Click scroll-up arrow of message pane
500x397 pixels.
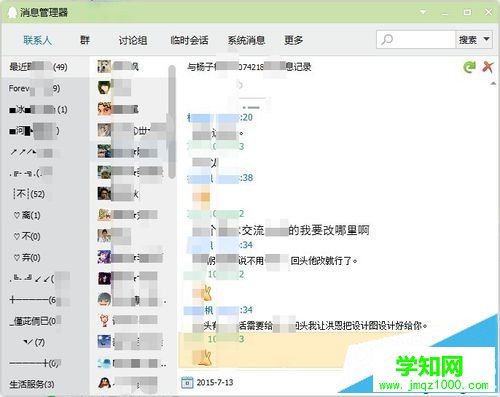point(493,83)
